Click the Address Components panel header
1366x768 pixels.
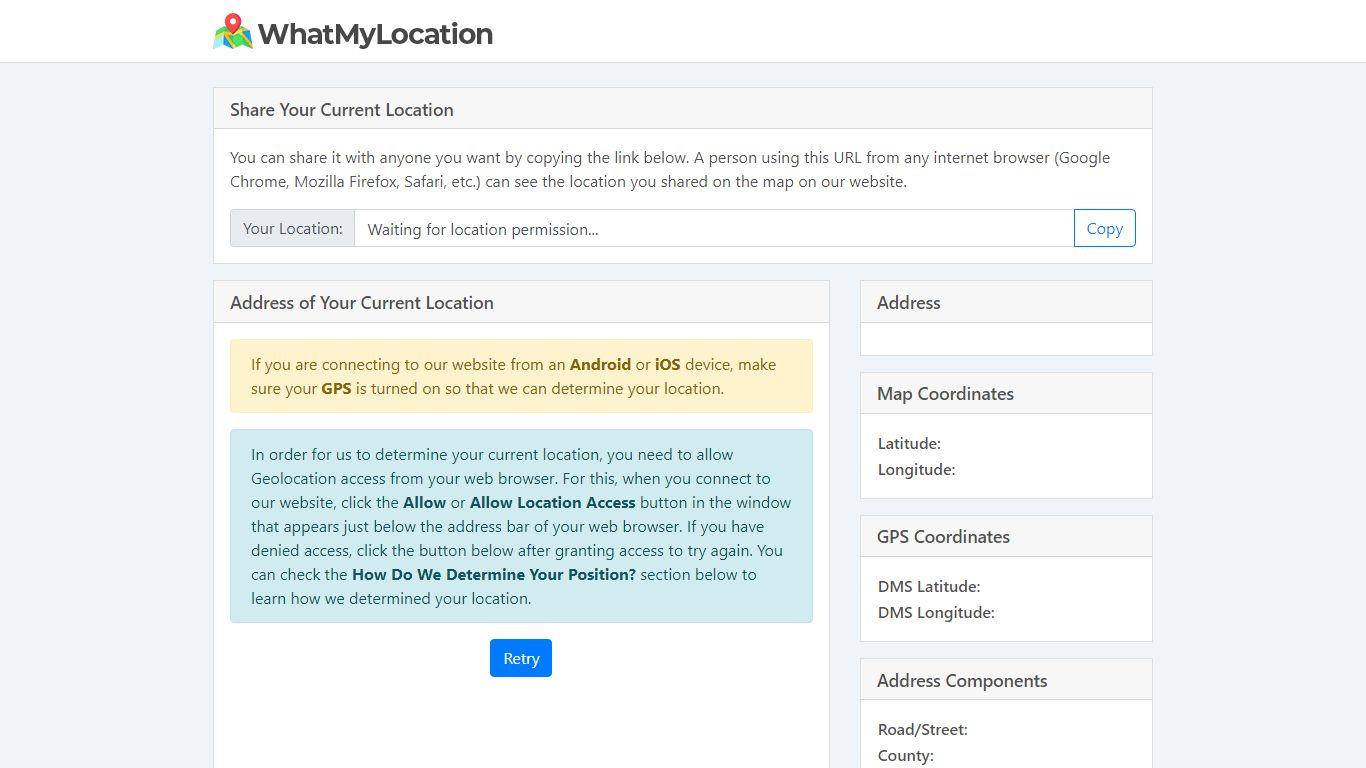[x=1006, y=680]
